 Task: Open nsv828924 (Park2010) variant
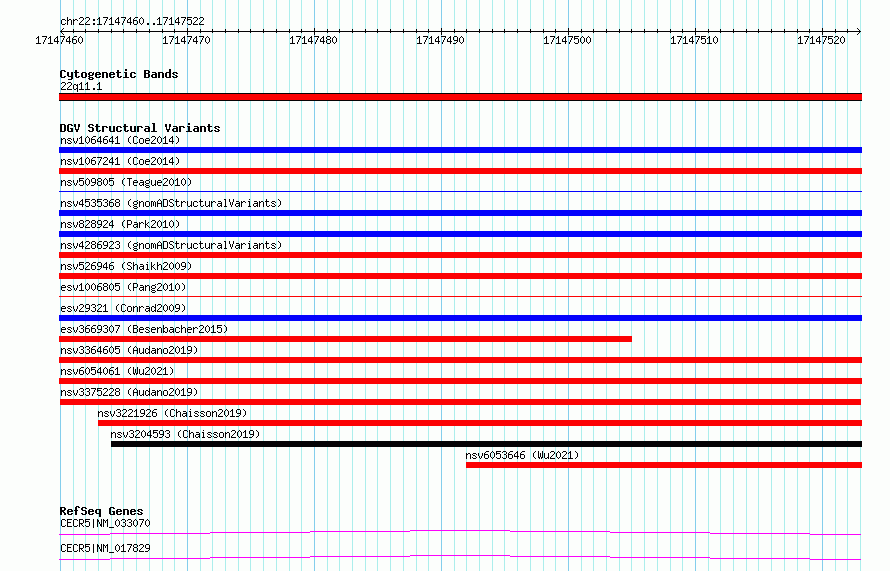click(x=120, y=224)
